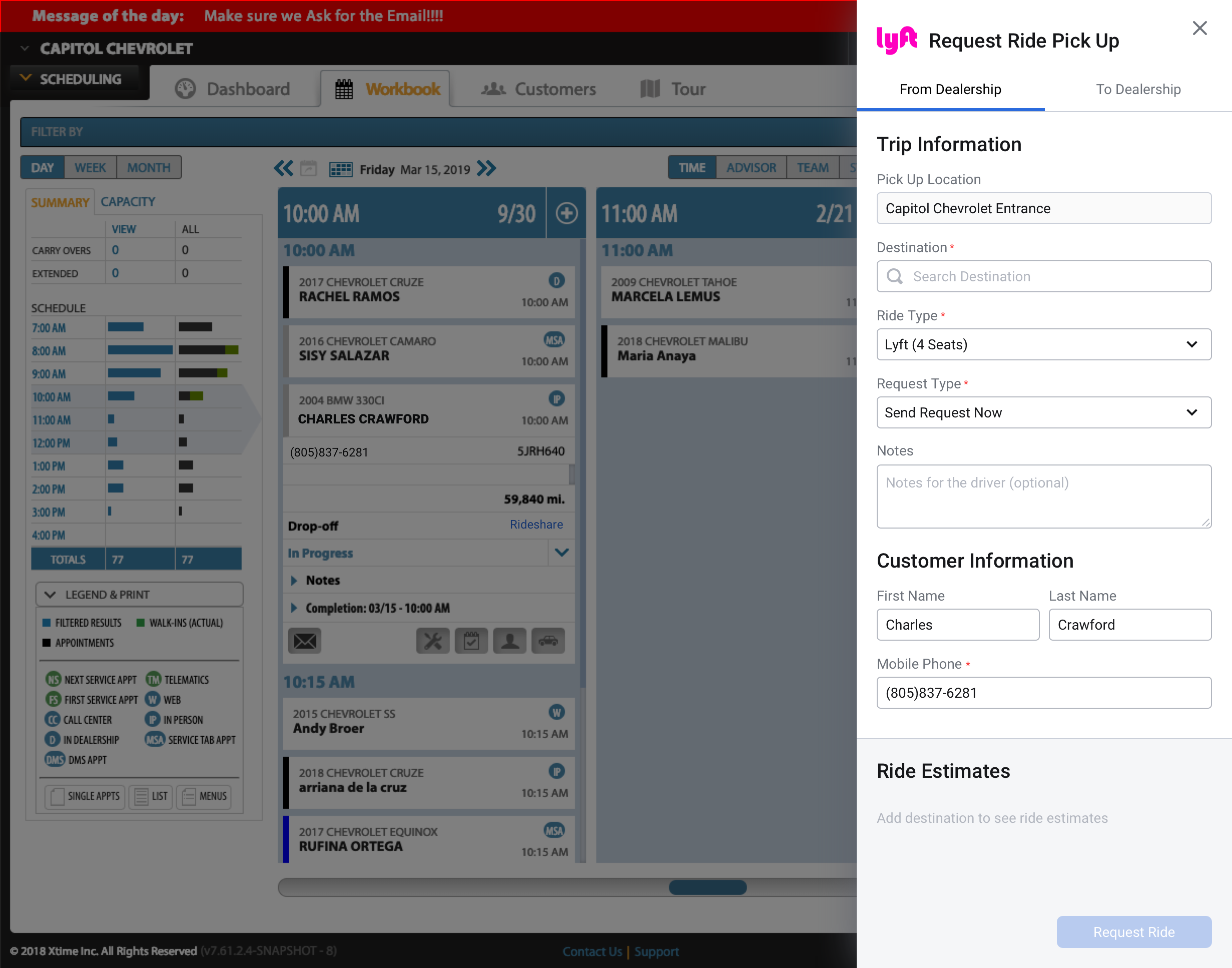
Task: Open the SUMMARY tab
Action: click(x=60, y=202)
